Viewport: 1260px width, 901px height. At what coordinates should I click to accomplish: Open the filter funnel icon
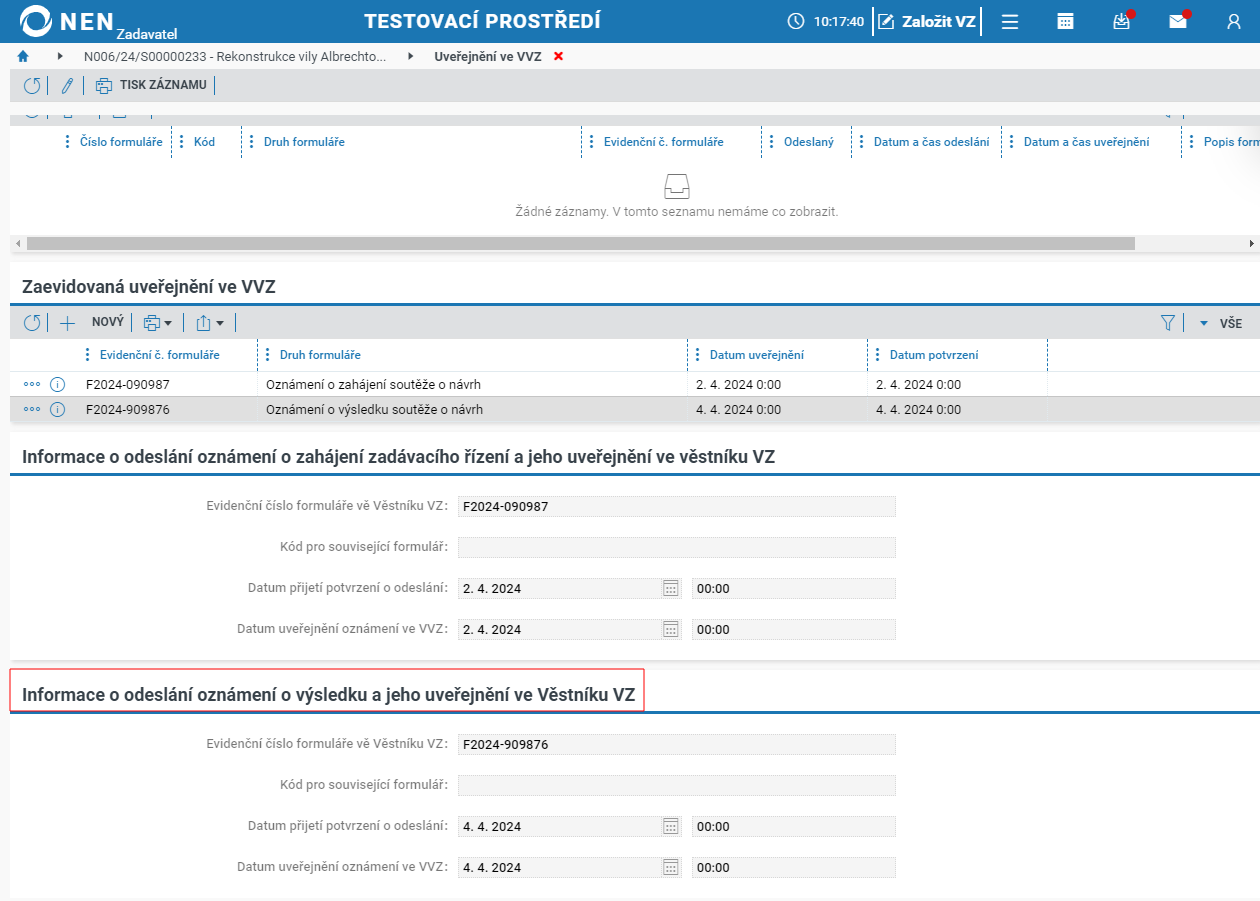point(1167,323)
